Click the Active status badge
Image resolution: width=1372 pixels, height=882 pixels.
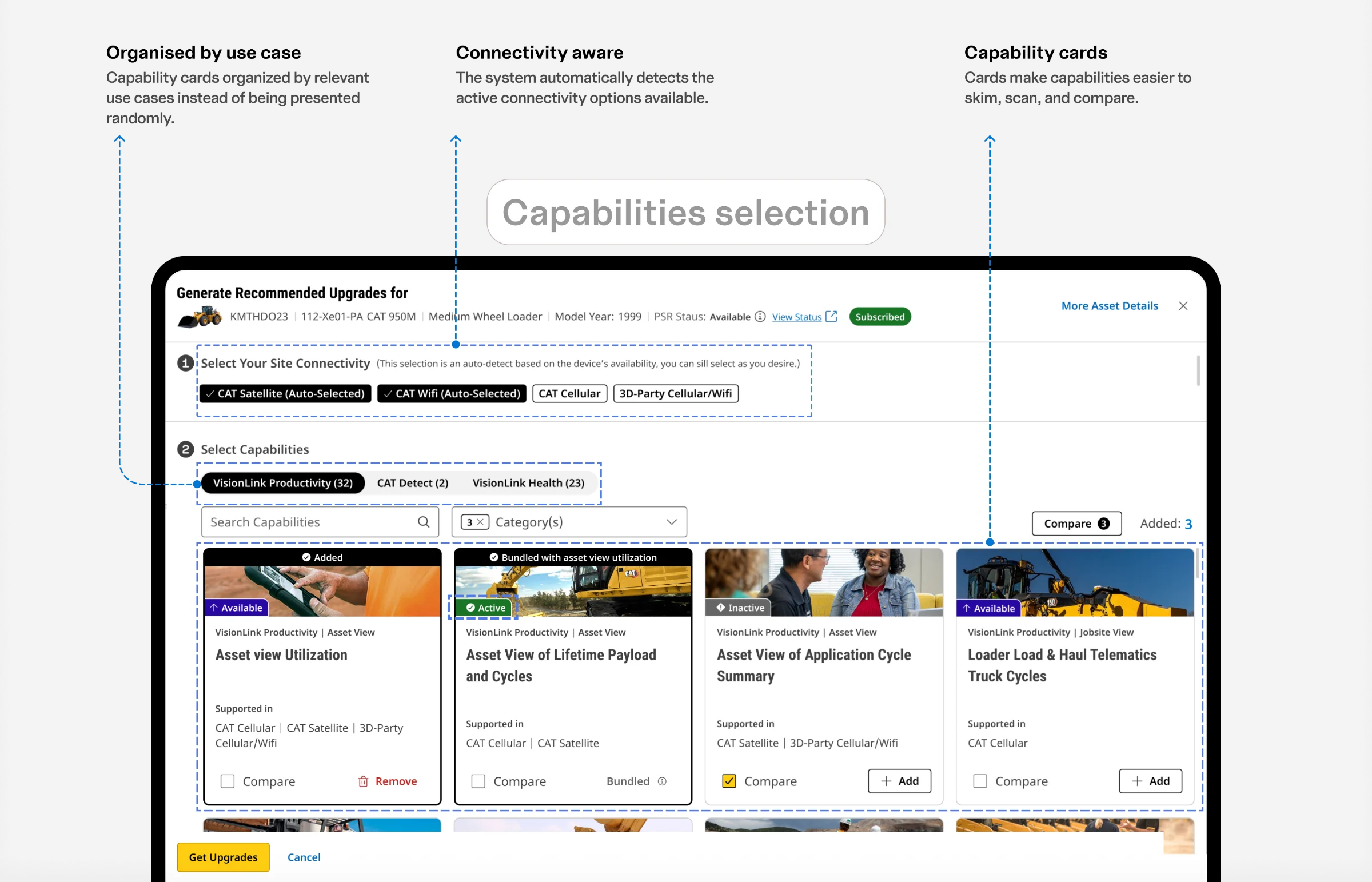pyautogui.click(x=485, y=608)
